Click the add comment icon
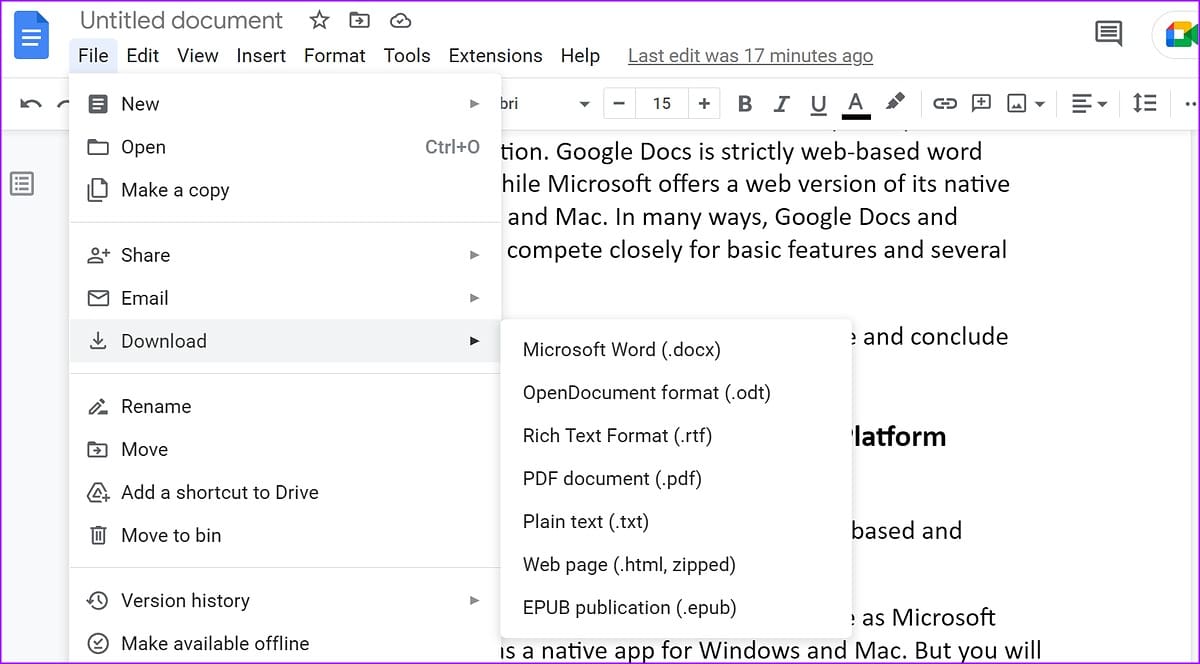Viewport: 1200px width, 664px height. pos(981,103)
